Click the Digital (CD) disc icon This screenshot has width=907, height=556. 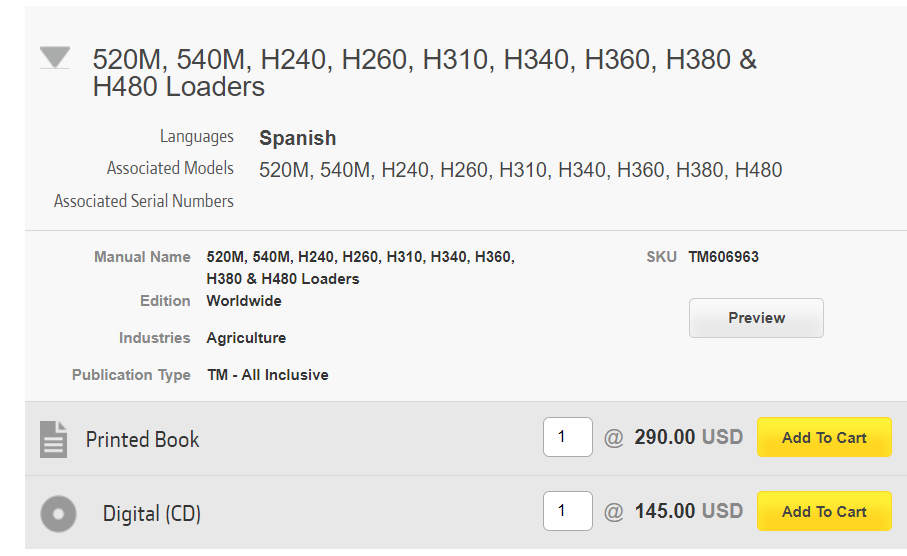[x=58, y=514]
